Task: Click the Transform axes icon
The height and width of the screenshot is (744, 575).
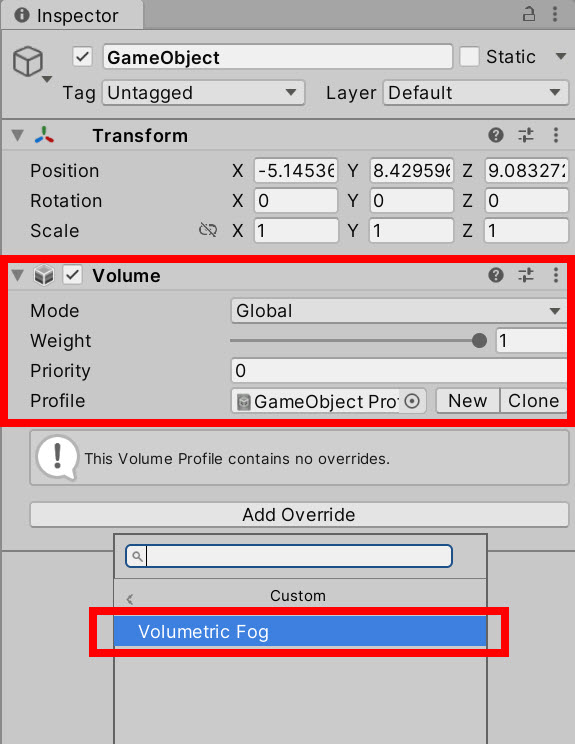Action: point(44,135)
